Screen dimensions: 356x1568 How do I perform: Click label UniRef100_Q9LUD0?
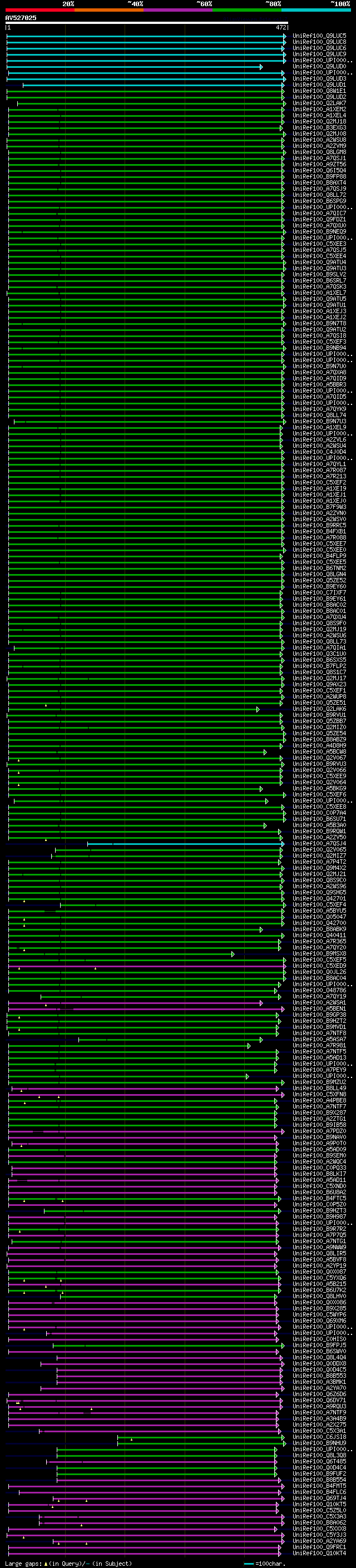tap(319, 66)
